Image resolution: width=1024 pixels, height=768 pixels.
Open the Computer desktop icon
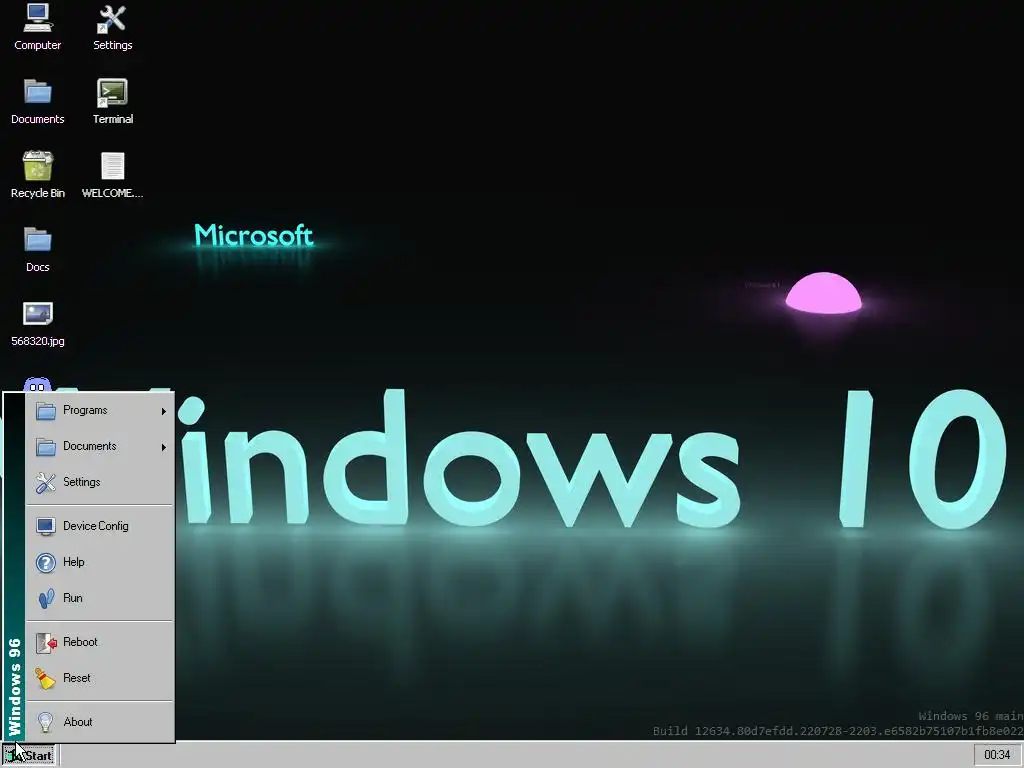[x=37, y=27]
